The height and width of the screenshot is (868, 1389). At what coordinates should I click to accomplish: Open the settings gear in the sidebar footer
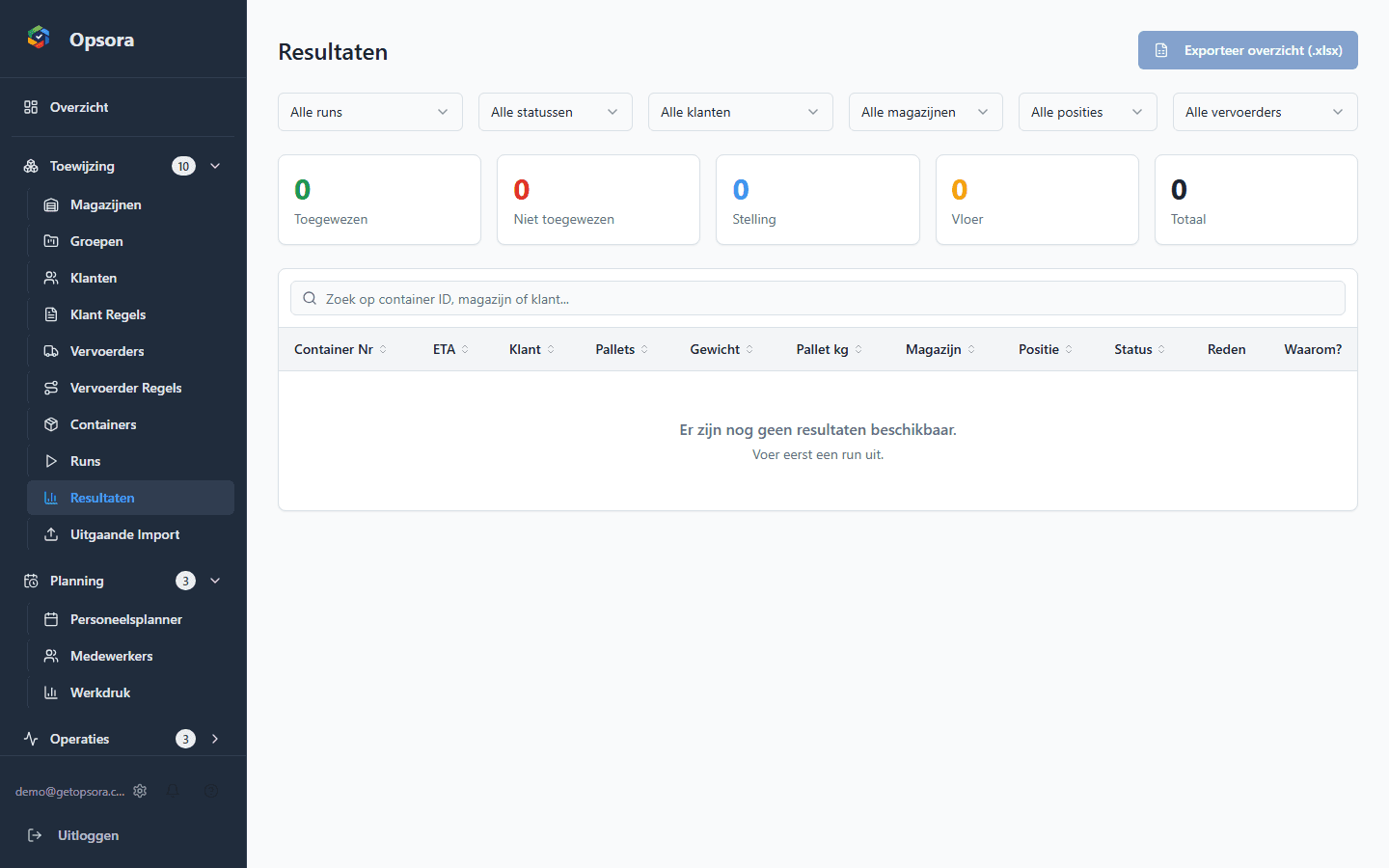tap(140, 791)
